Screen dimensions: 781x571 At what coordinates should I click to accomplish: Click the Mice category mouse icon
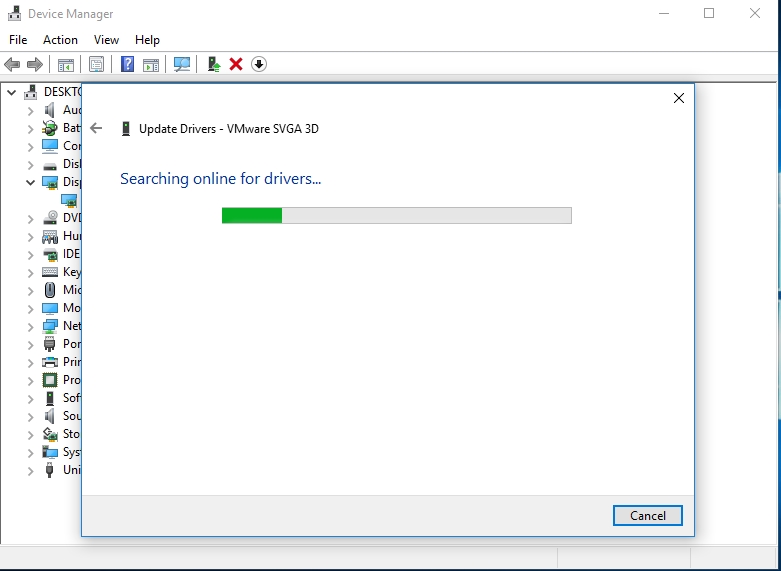pyautogui.click(x=50, y=290)
